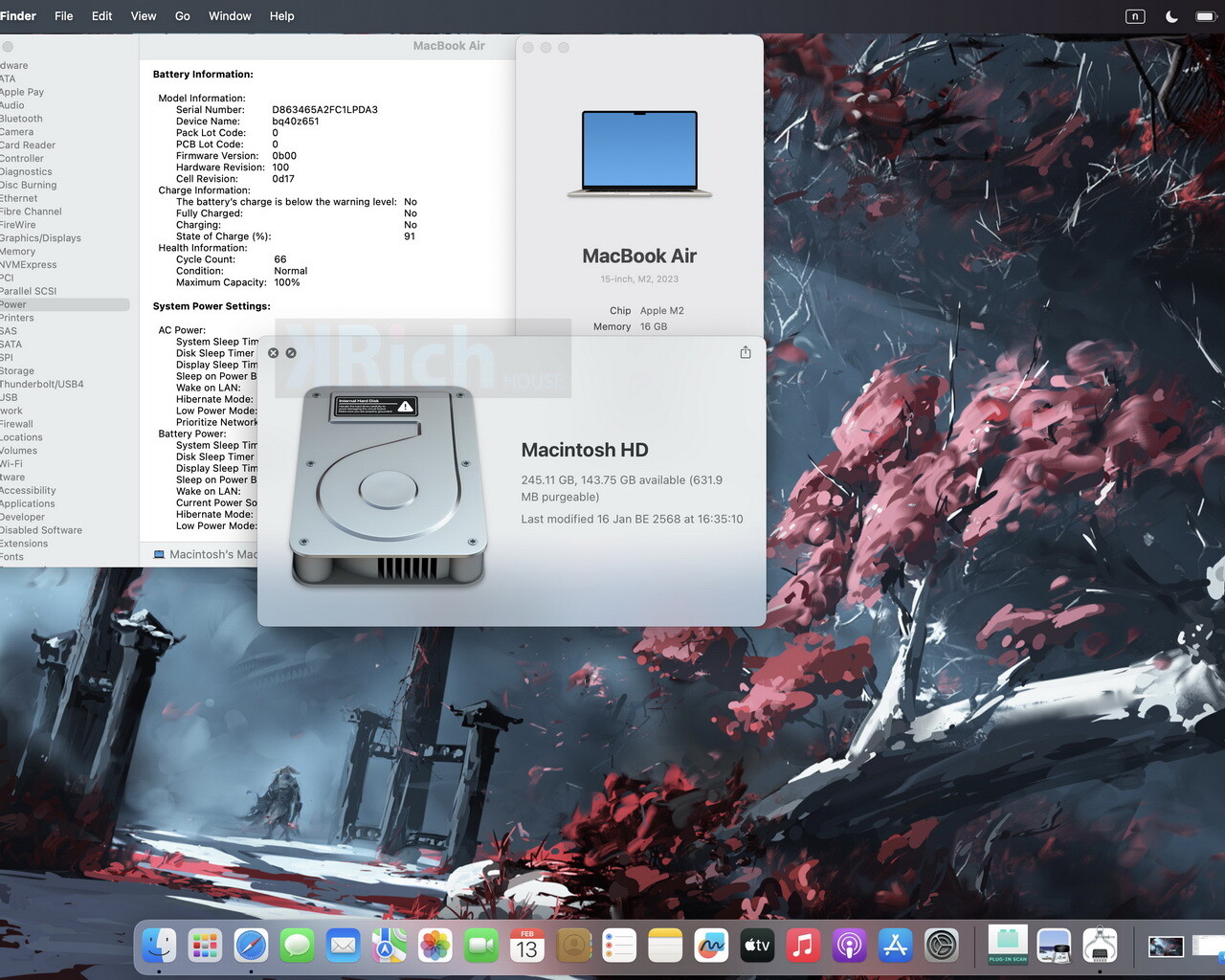
Task: Open Notes app in the Dock
Action: tap(665, 947)
